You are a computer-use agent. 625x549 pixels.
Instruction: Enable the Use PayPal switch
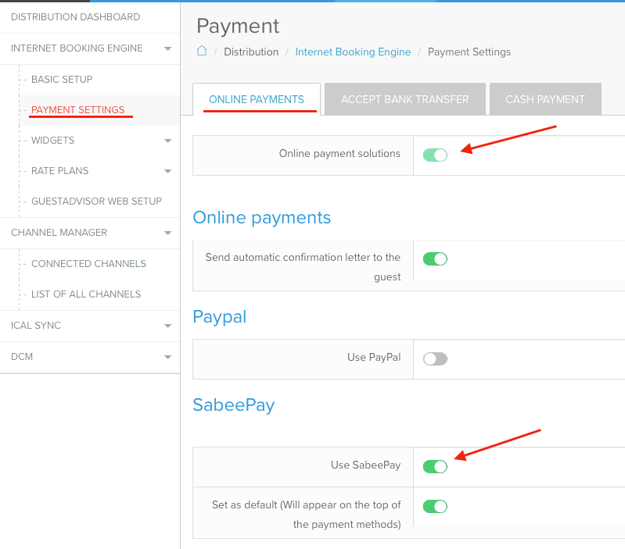coord(435,358)
